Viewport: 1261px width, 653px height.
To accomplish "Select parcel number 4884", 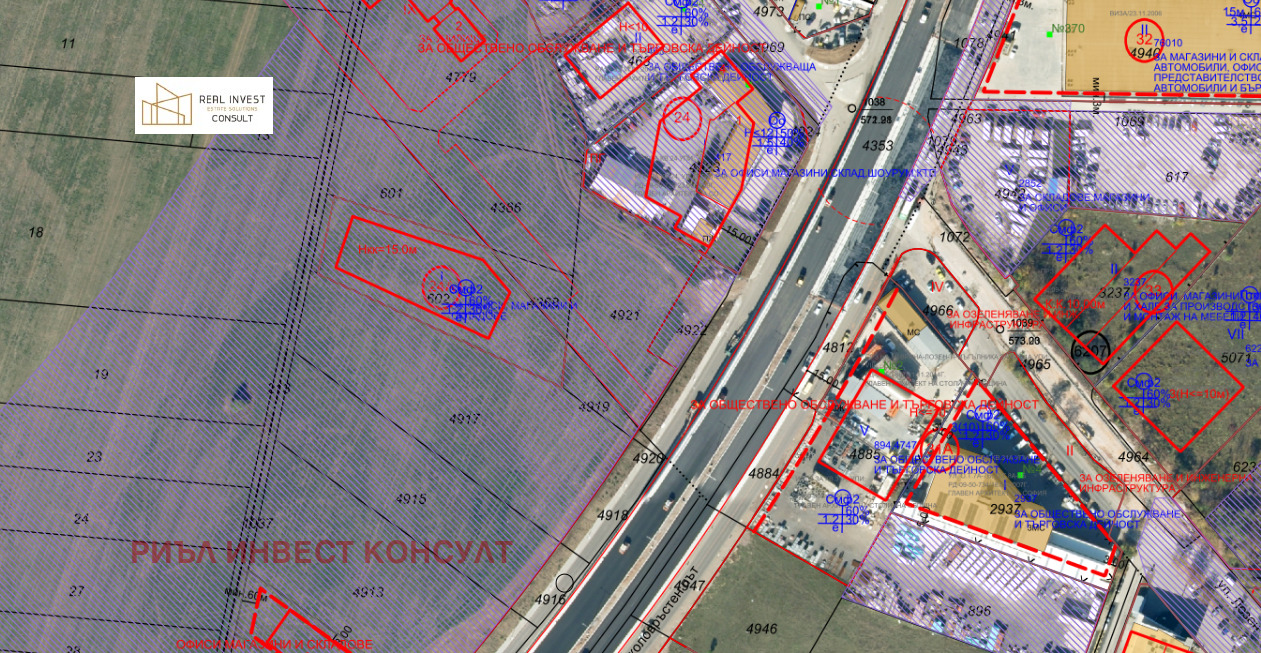I will 763,473.
